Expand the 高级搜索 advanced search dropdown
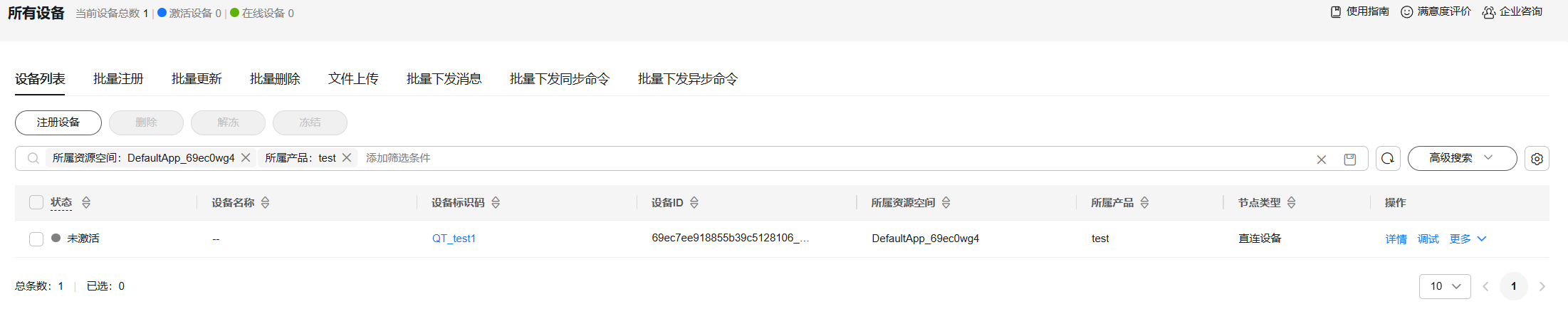Viewport: 1568px width, 319px height. [x=1462, y=158]
